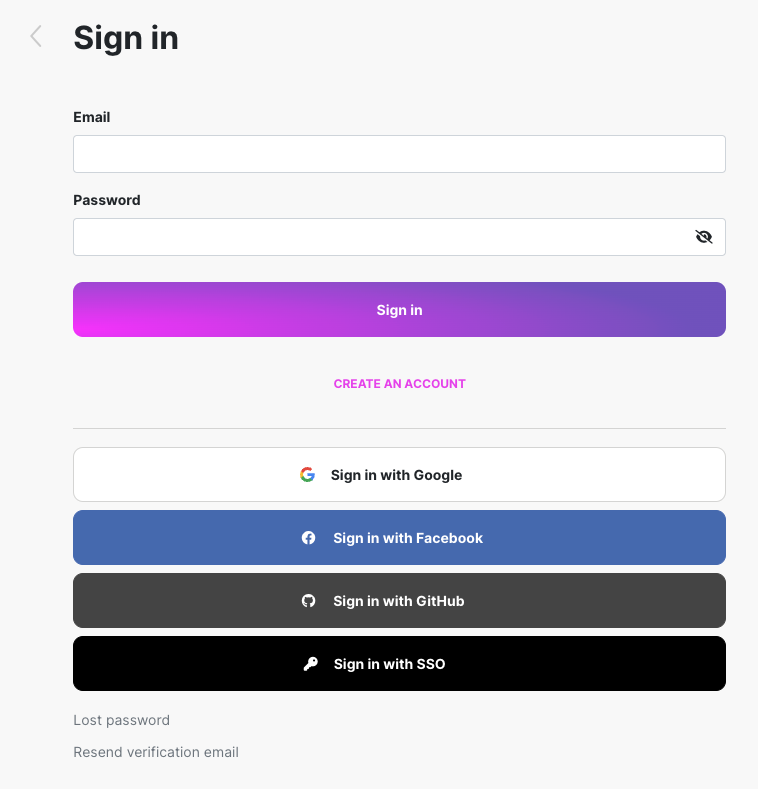Click the Password field label
The image size is (758, 789).
(x=107, y=200)
